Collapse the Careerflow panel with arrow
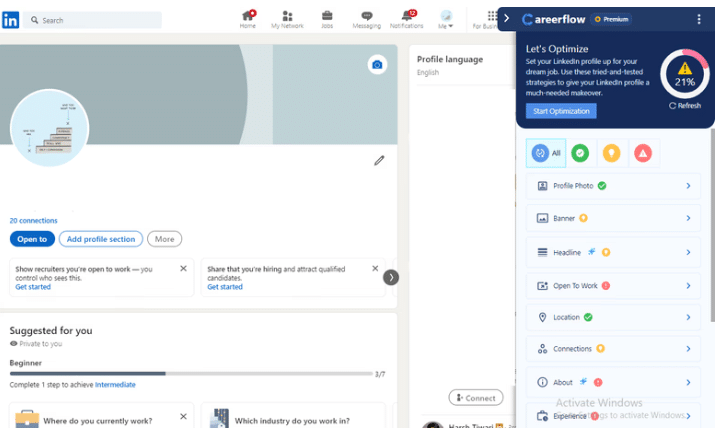 tap(507, 19)
